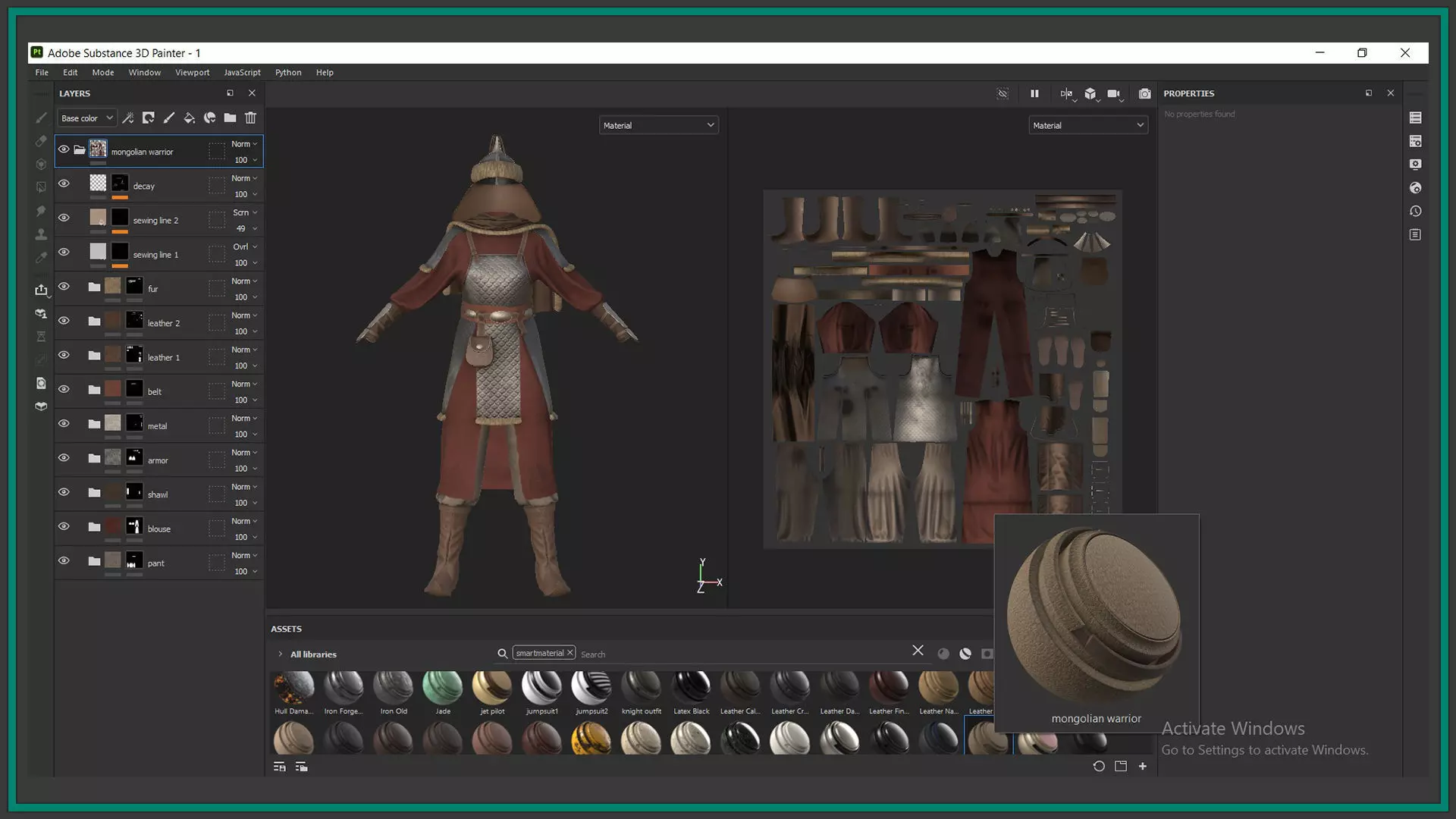The image size is (1456, 819).
Task: Click the symmetry settings icon in viewport toolbar
Action: (x=1067, y=94)
